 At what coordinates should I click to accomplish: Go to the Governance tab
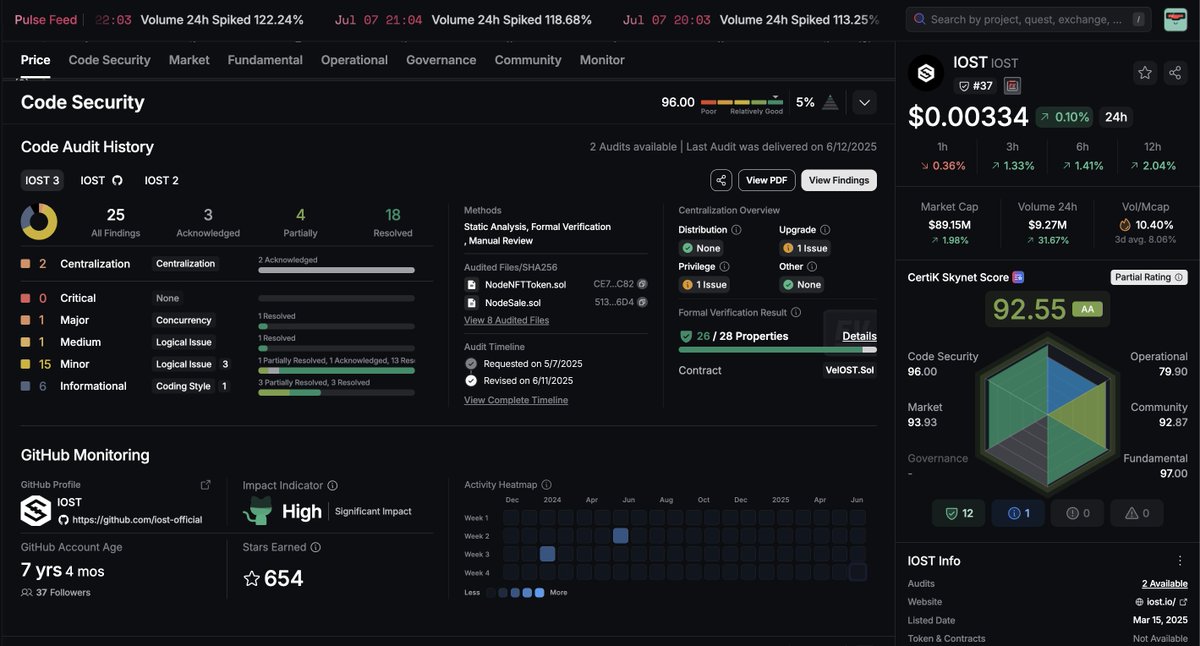click(x=441, y=60)
